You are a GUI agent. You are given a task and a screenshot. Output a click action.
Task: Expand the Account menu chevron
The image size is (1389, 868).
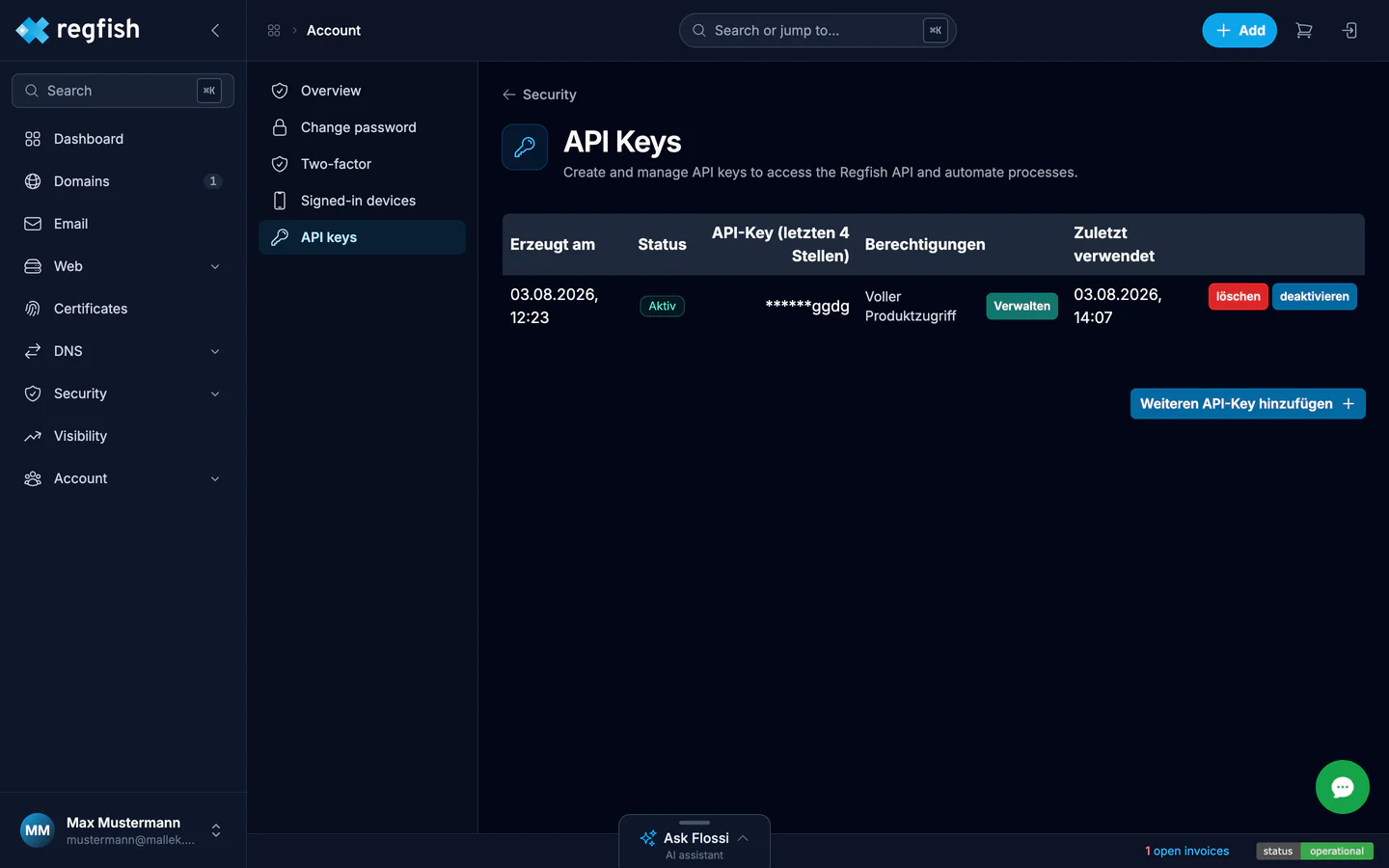pyautogui.click(x=215, y=478)
